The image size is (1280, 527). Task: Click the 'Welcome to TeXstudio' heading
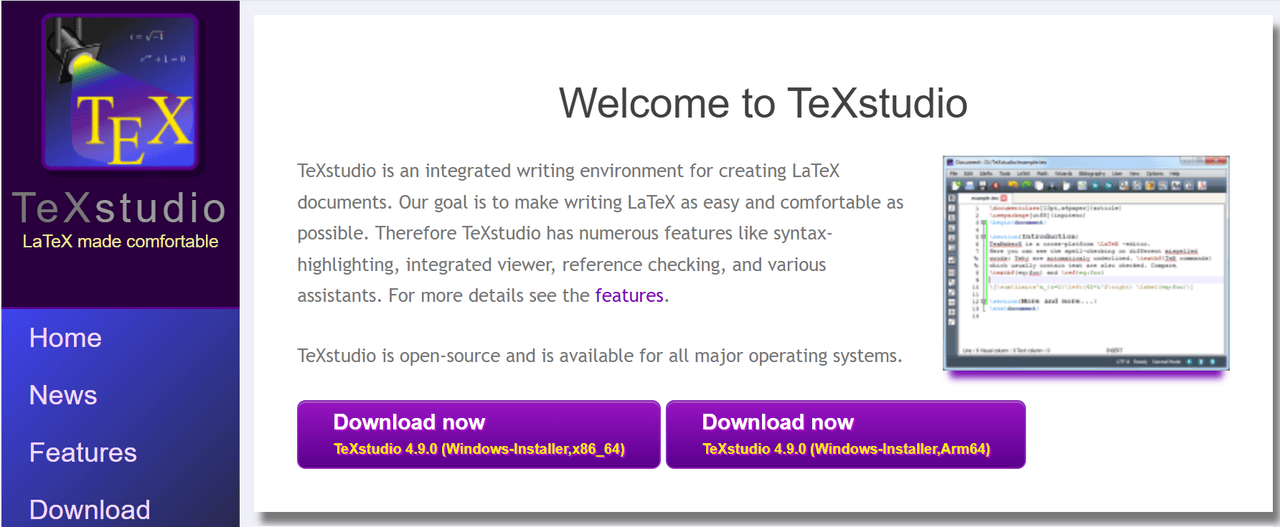(763, 103)
